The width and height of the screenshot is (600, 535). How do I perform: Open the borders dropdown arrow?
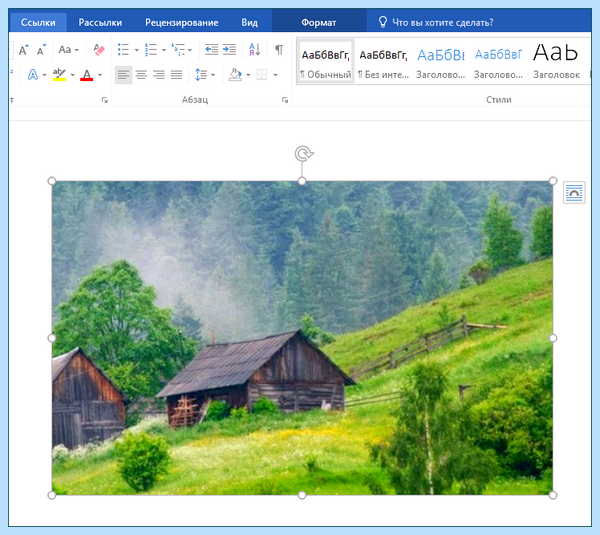(275, 75)
